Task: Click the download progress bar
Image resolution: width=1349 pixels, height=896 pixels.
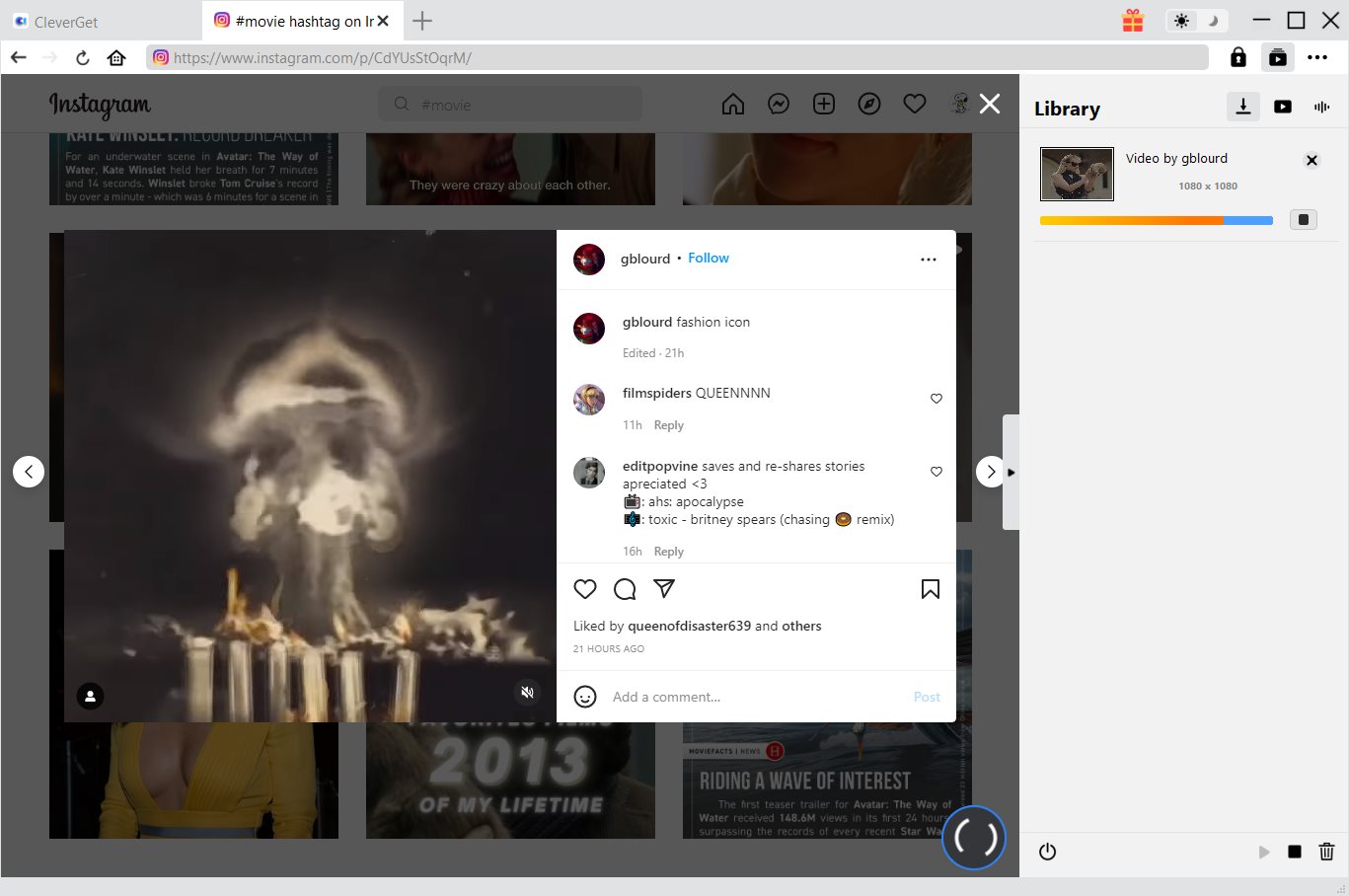Action: click(x=1156, y=221)
